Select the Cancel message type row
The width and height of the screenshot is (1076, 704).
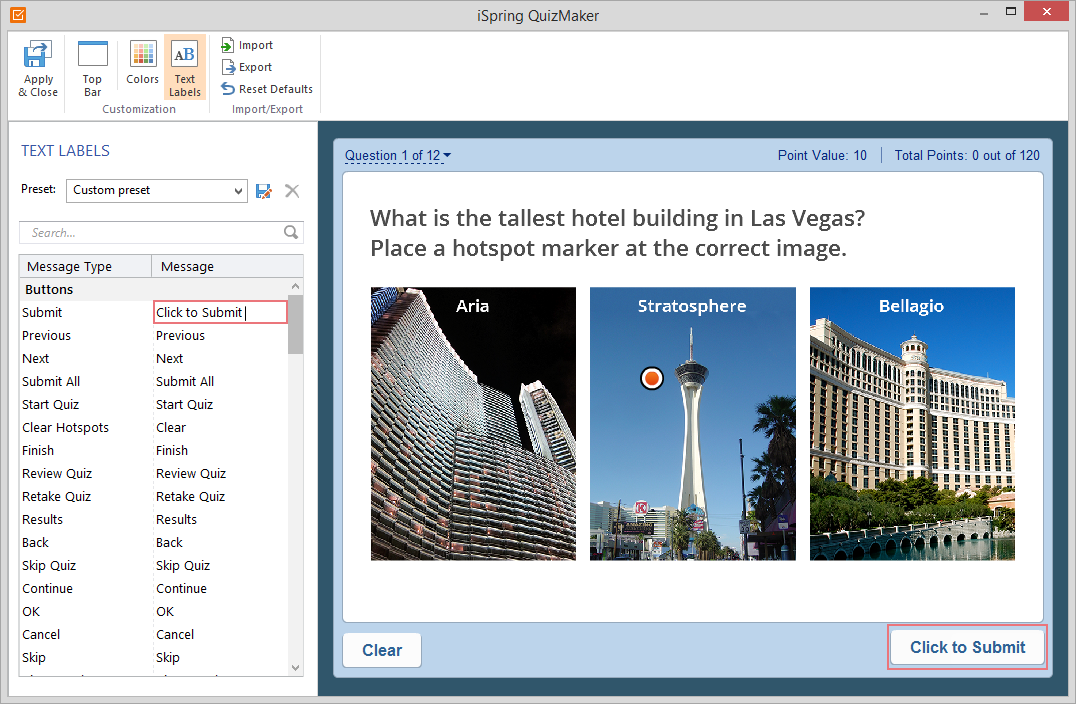click(x=154, y=635)
